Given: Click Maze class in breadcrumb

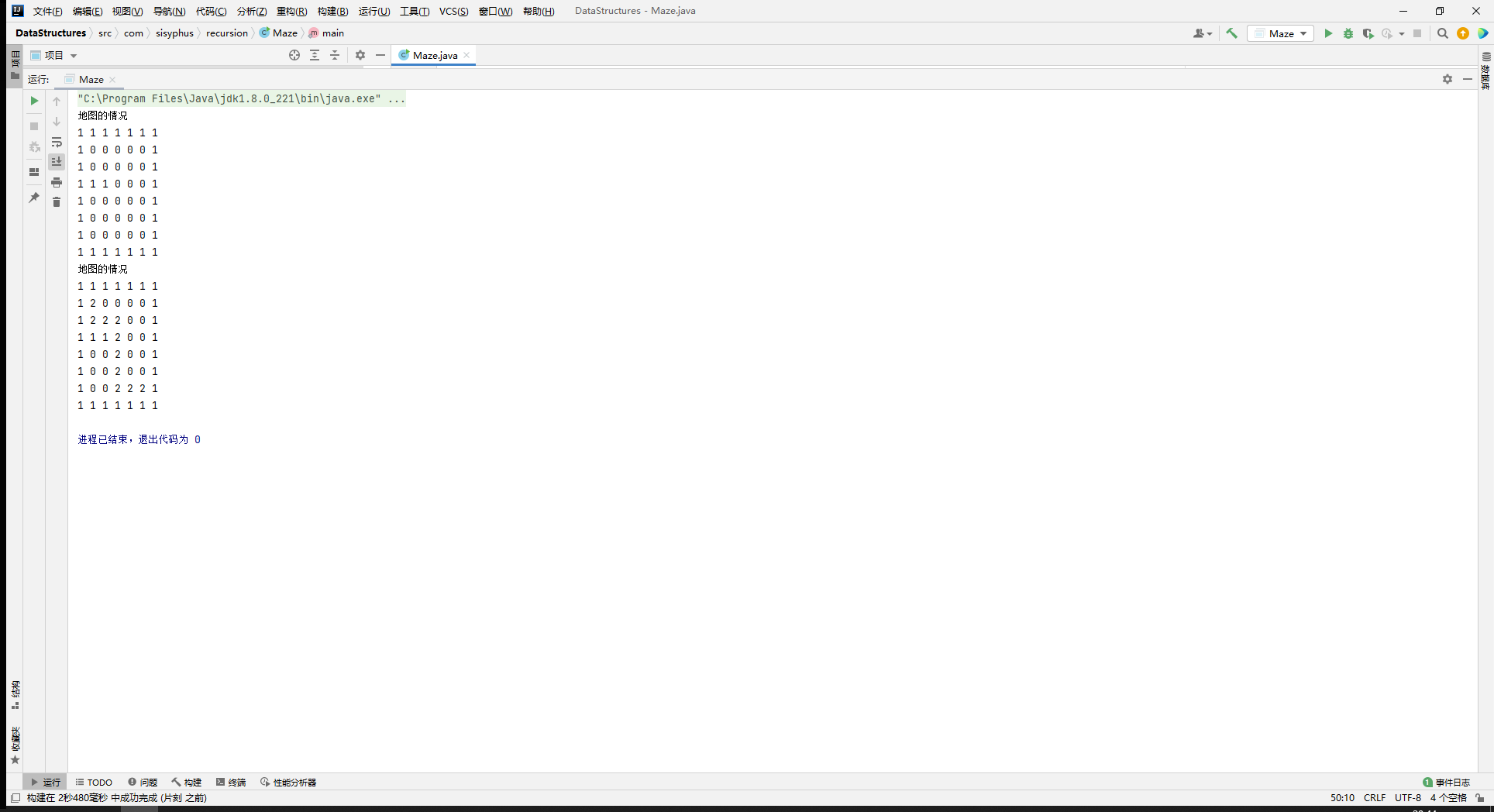Looking at the screenshot, I should [x=278, y=33].
